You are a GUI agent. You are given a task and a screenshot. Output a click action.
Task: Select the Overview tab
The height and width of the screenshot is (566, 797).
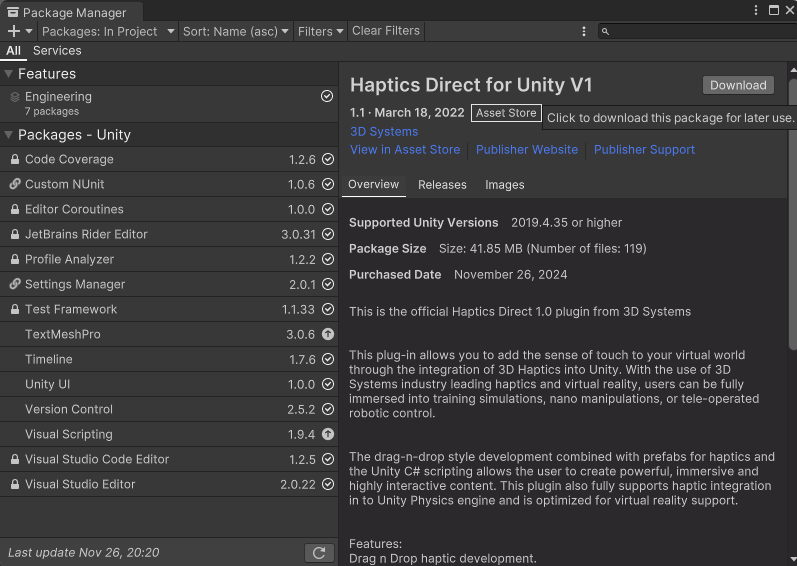374,185
